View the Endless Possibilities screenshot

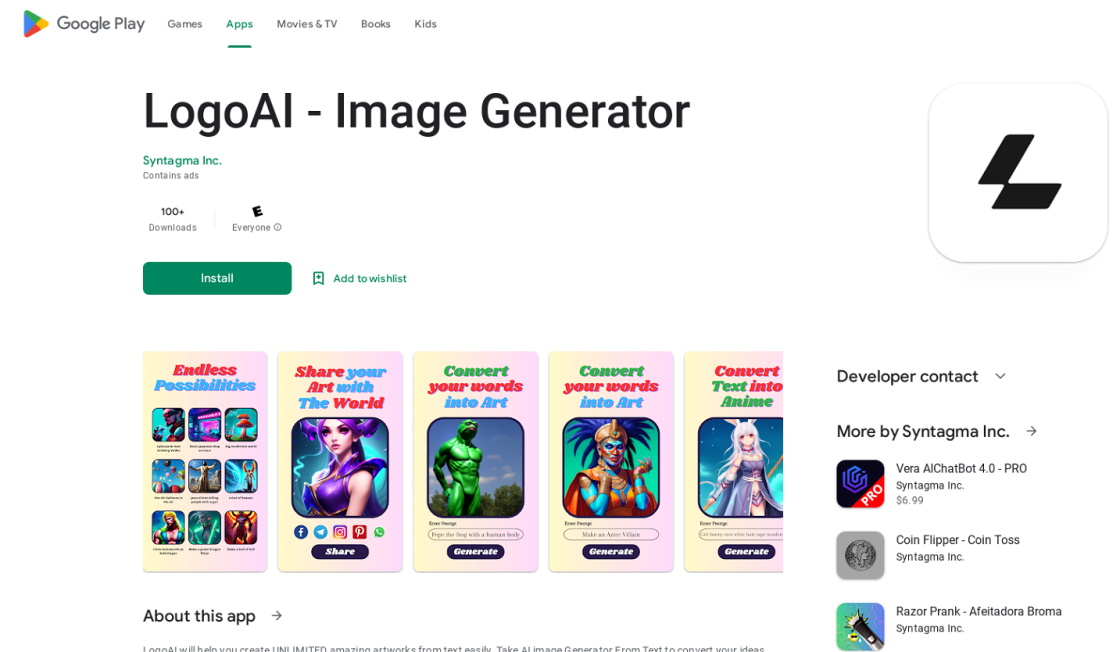click(x=205, y=461)
